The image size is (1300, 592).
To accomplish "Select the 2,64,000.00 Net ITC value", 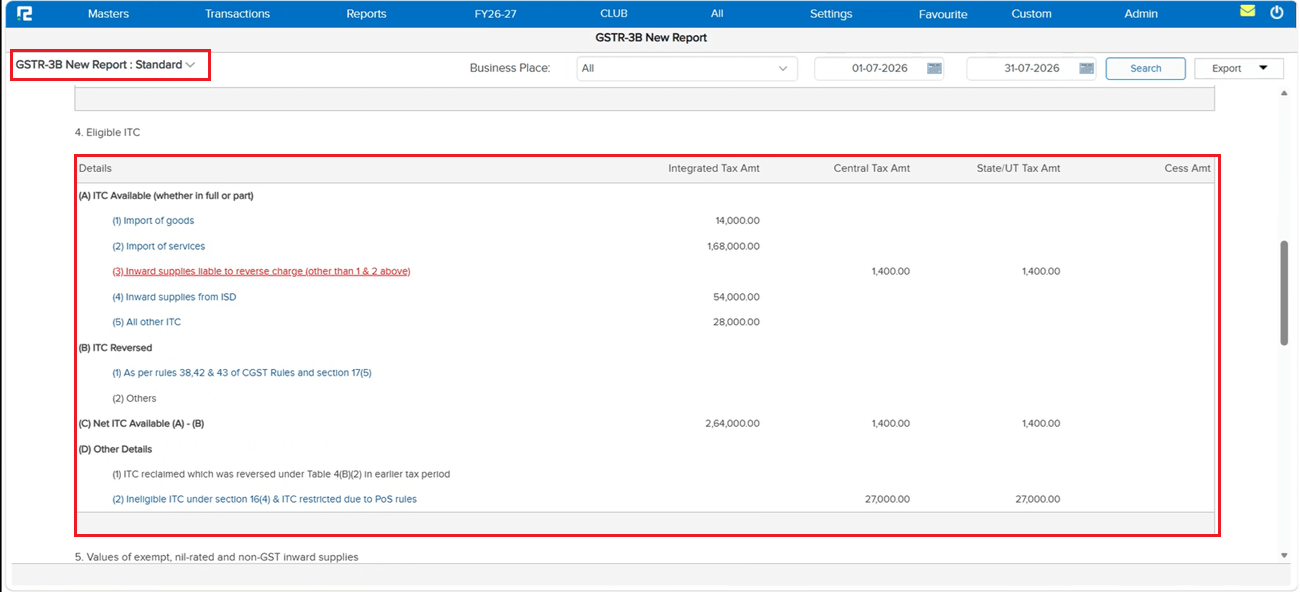I will click(733, 424).
